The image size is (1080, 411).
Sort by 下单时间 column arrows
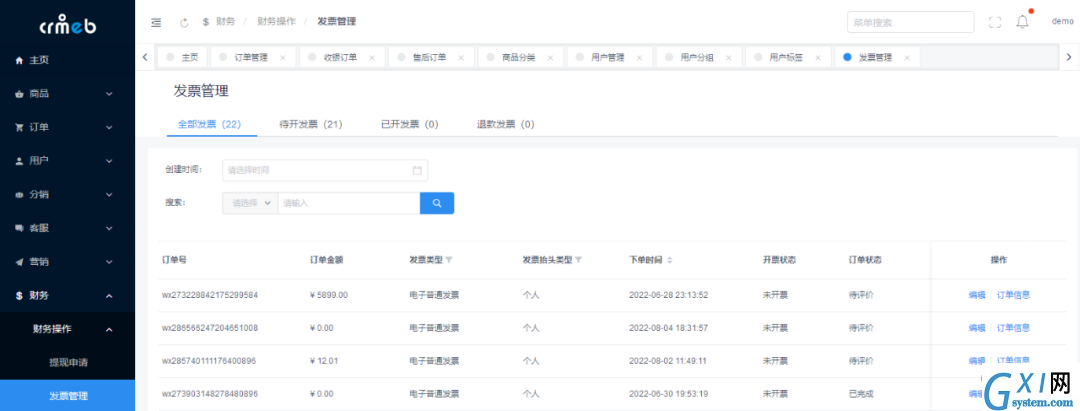click(669, 260)
